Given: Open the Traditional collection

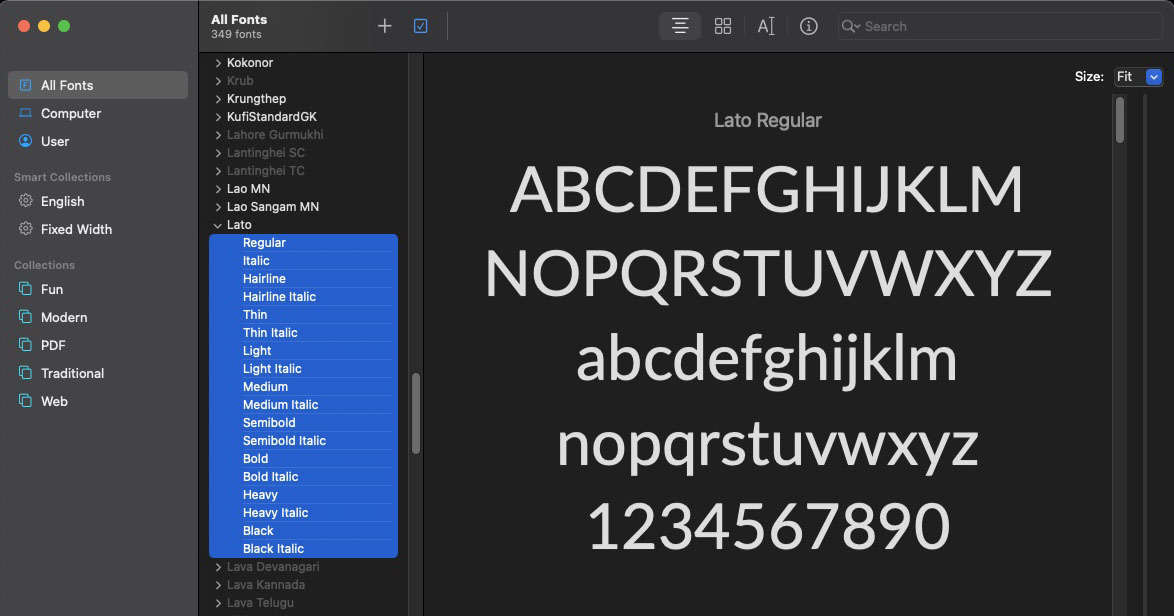Looking at the screenshot, I should (x=98, y=373).
